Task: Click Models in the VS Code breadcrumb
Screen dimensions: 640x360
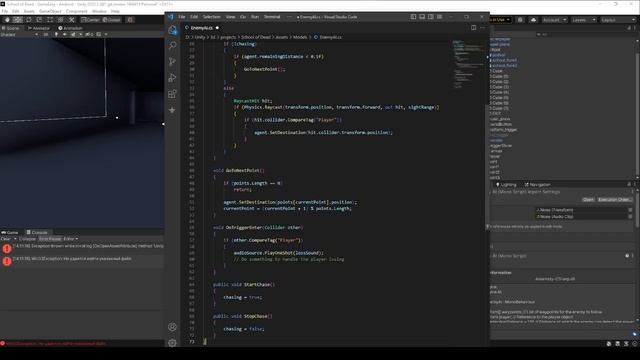Action: pyautogui.click(x=300, y=37)
